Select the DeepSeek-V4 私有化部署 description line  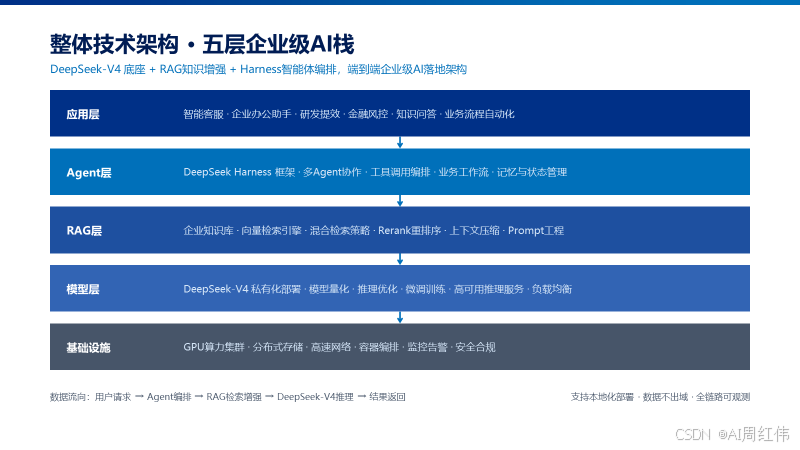coord(378,289)
